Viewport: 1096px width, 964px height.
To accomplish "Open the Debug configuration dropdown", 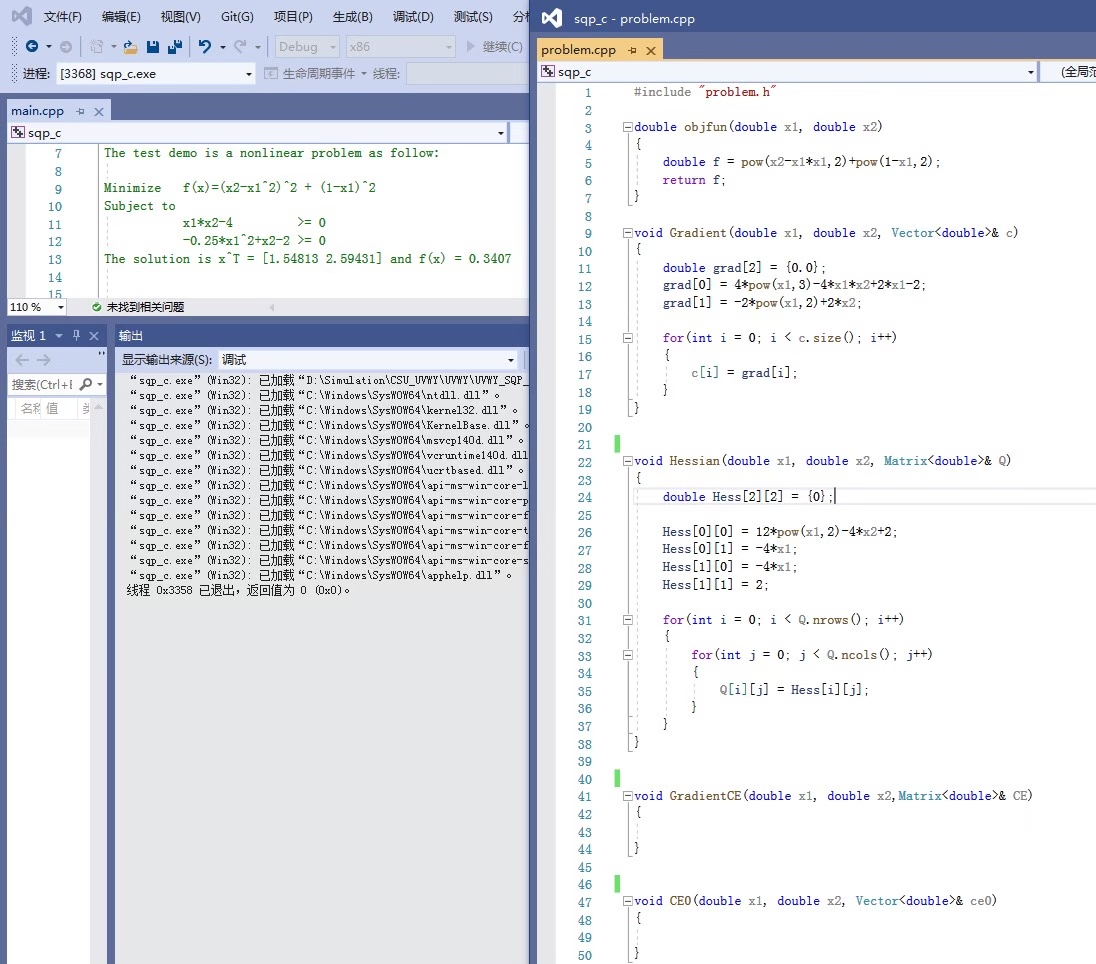I will pyautogui.click(x=333, y=47).
